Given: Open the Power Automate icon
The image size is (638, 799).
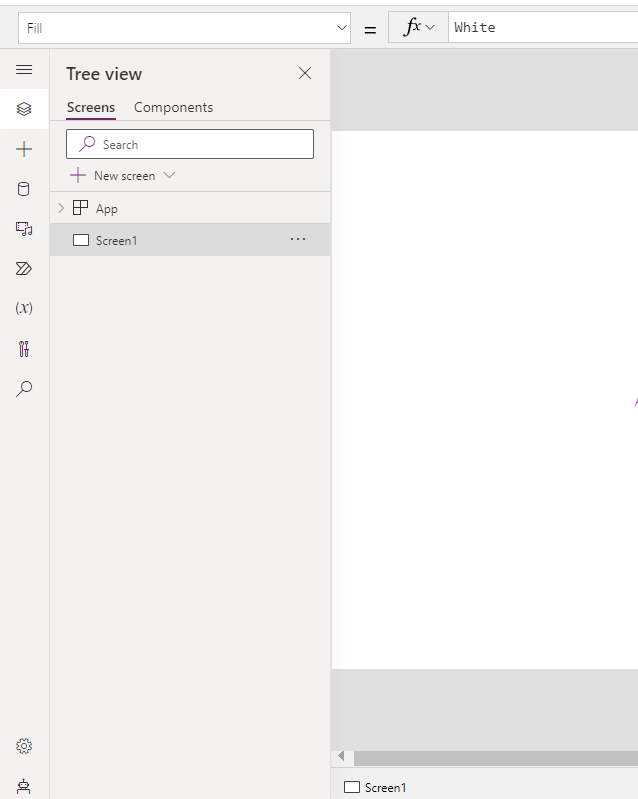Looking at the screenshot, I should 24,269.
